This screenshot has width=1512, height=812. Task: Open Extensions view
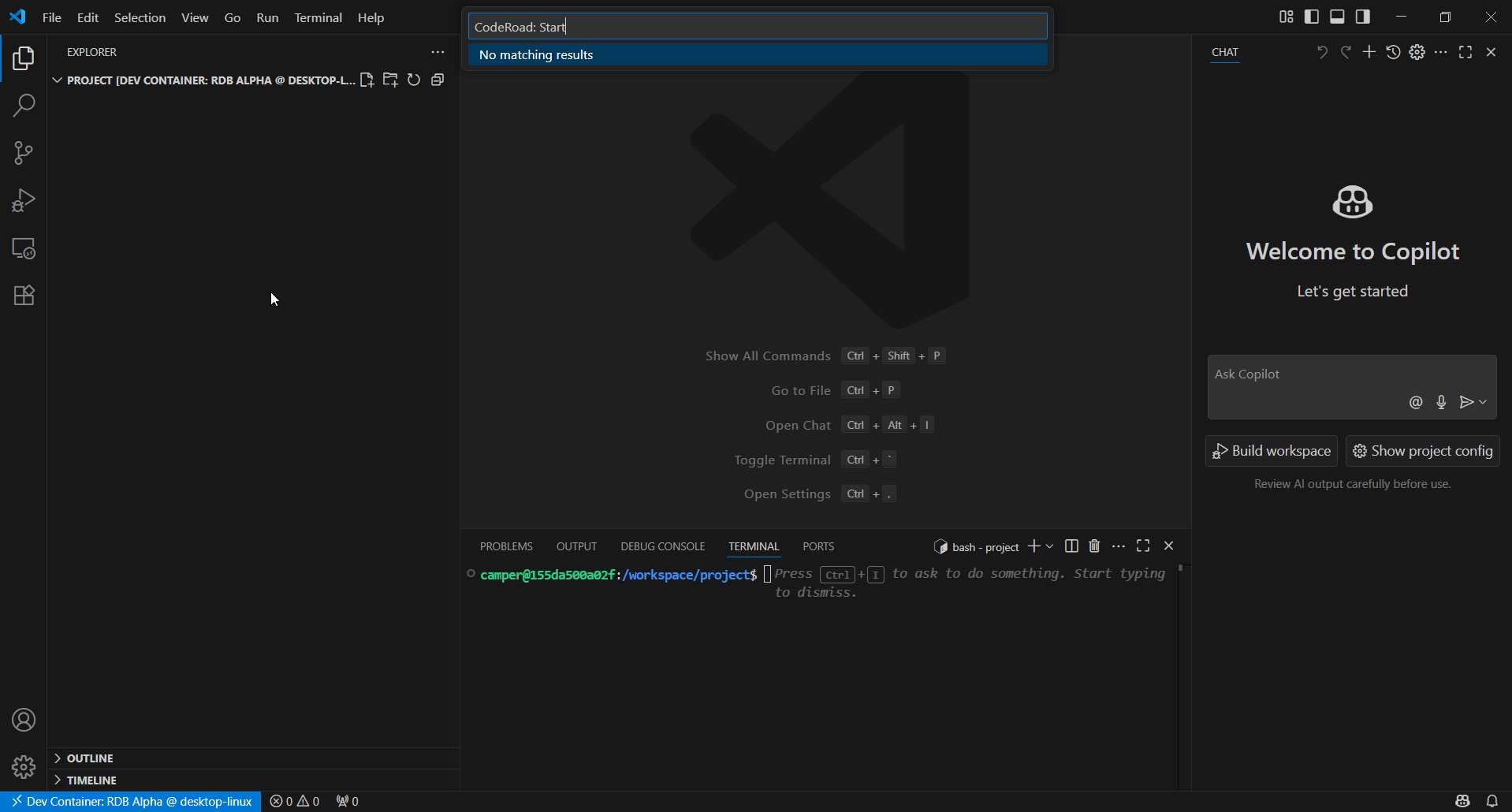coord(24,296)
